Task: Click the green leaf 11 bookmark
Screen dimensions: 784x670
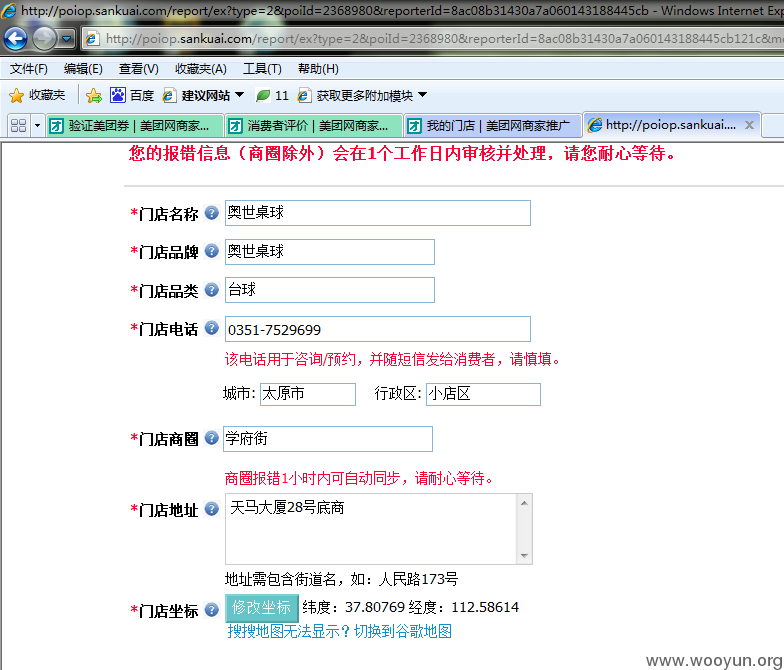Action: [272, 95]
